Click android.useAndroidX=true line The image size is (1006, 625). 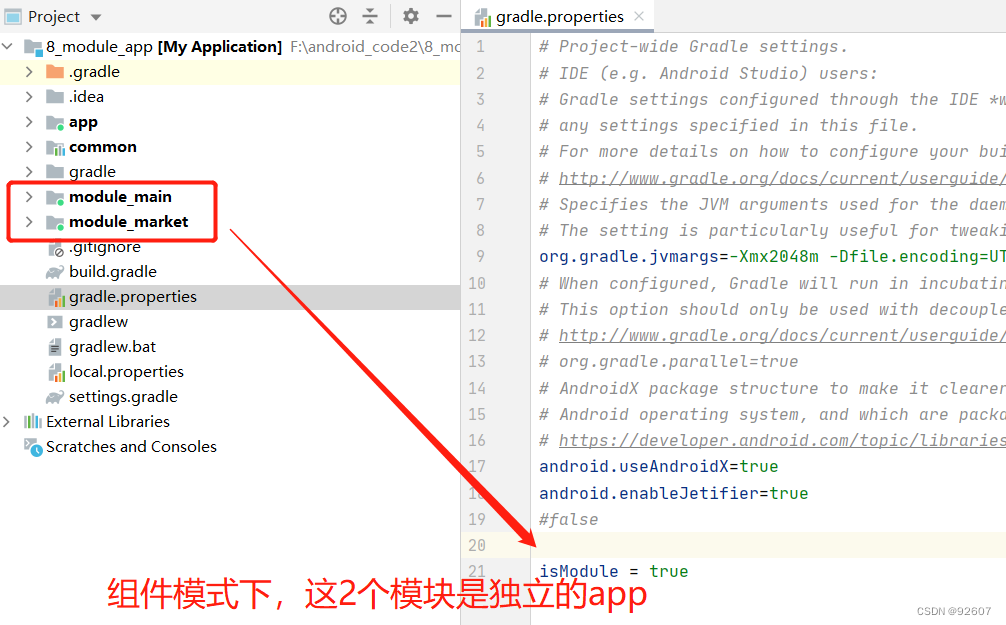coord(658,467)
